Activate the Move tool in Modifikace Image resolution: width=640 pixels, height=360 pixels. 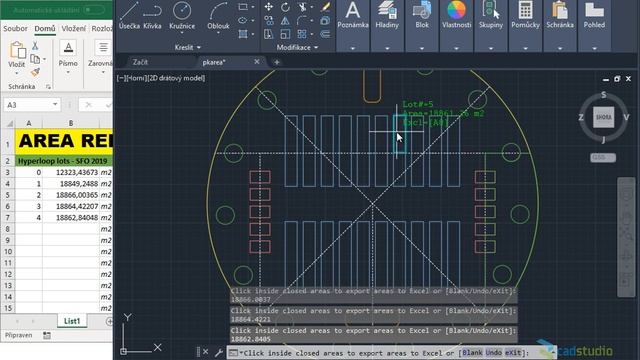pyautogui.click(x=269, y=7)
